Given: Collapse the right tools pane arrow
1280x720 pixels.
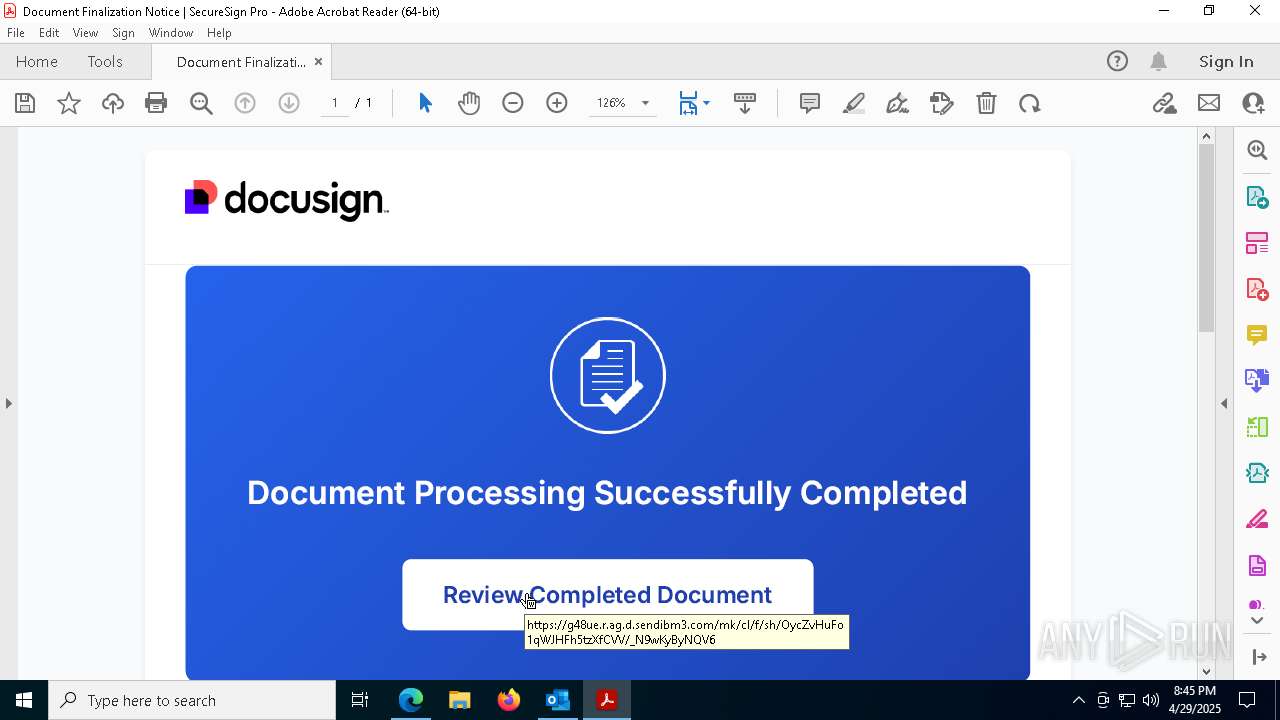Looking at the screenshot, I should [x=1224, y=403].
